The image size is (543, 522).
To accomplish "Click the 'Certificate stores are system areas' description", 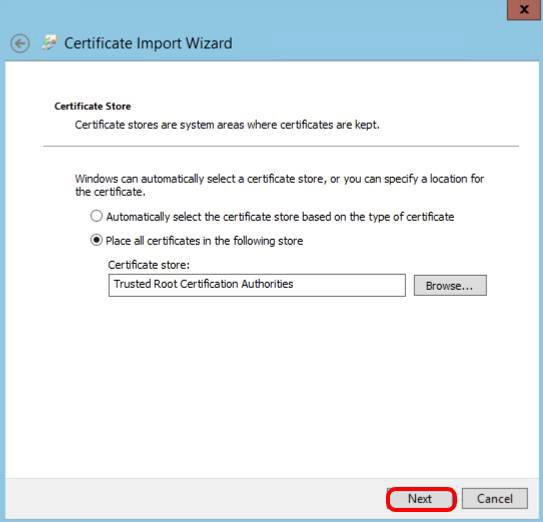I will pos(227,125).
